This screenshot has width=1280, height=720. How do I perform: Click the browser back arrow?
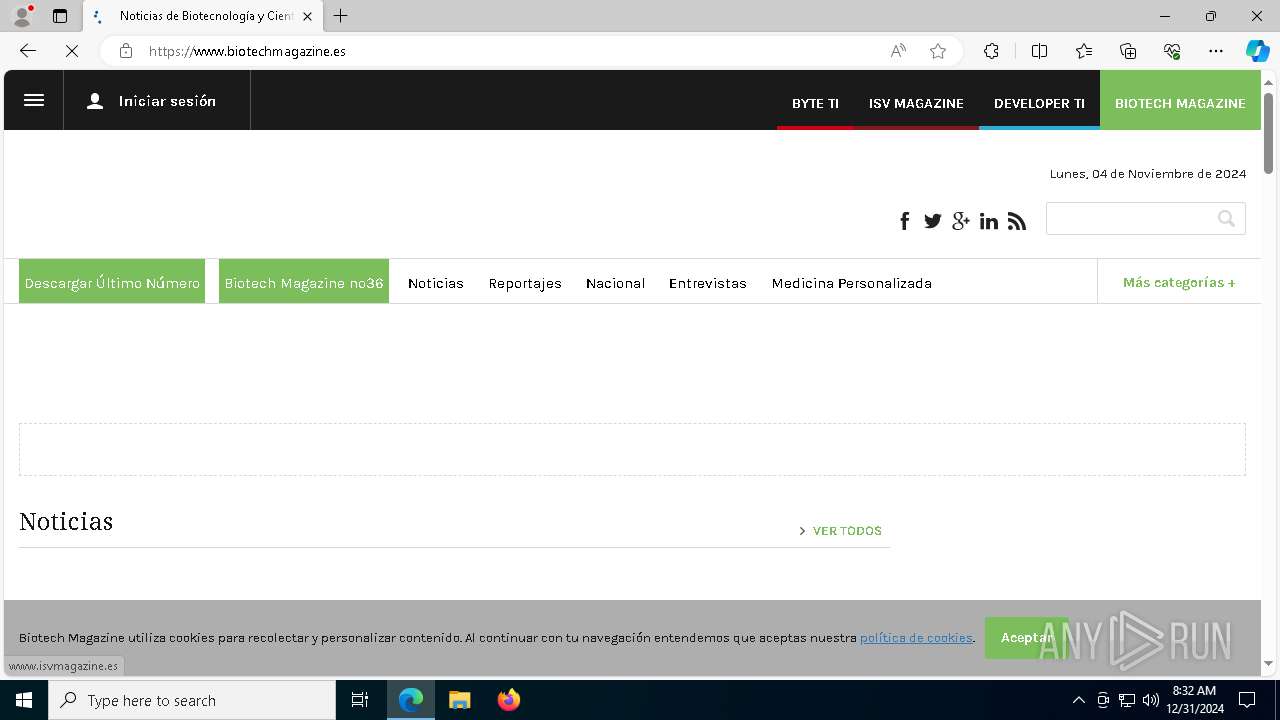coord(28,51)
